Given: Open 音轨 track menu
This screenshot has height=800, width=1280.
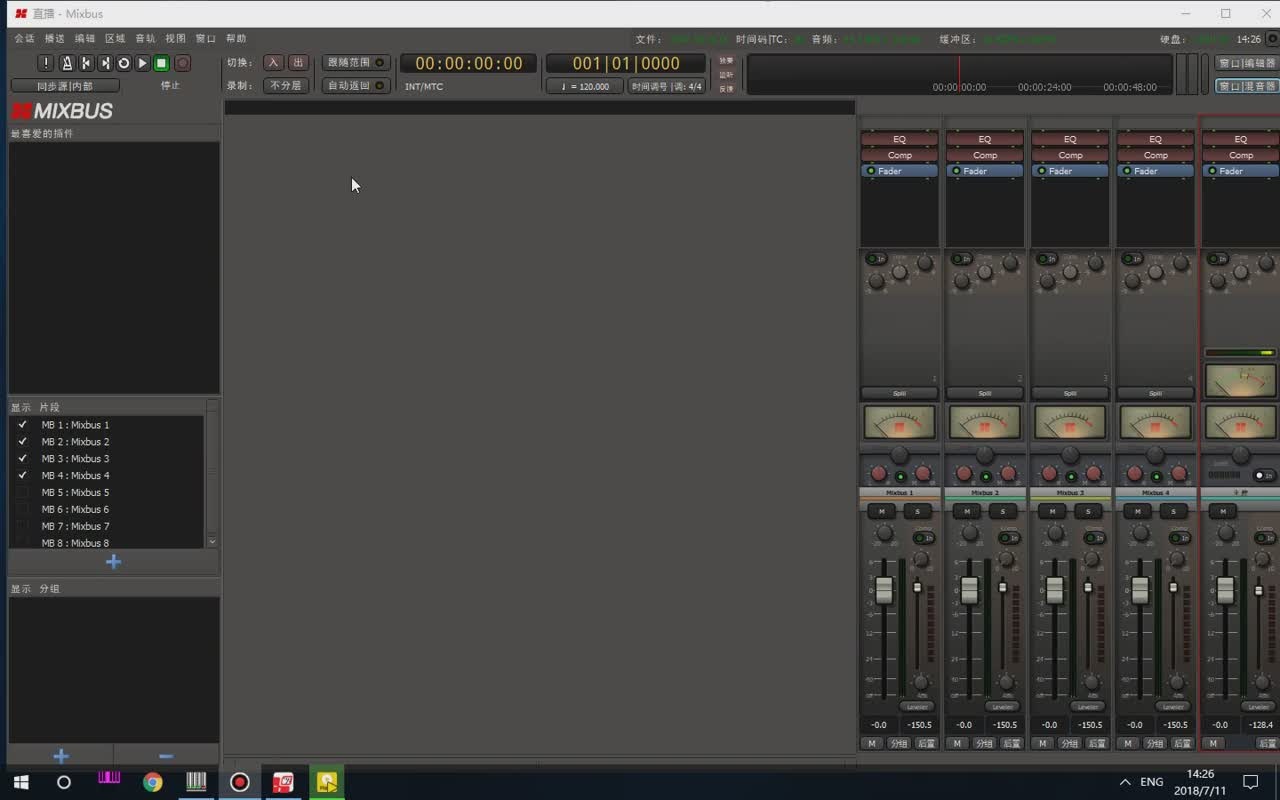Looking at the screenshot, I should pyautogui.click(x=145, y=39).
